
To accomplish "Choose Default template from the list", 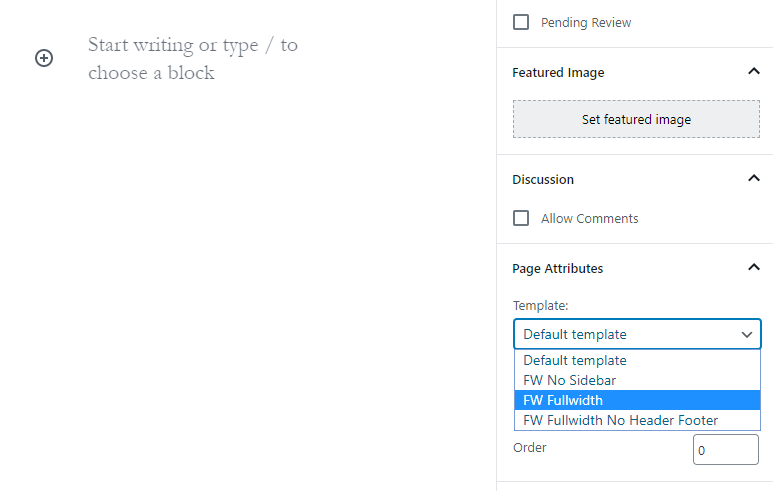I will [x=575, y=360].
